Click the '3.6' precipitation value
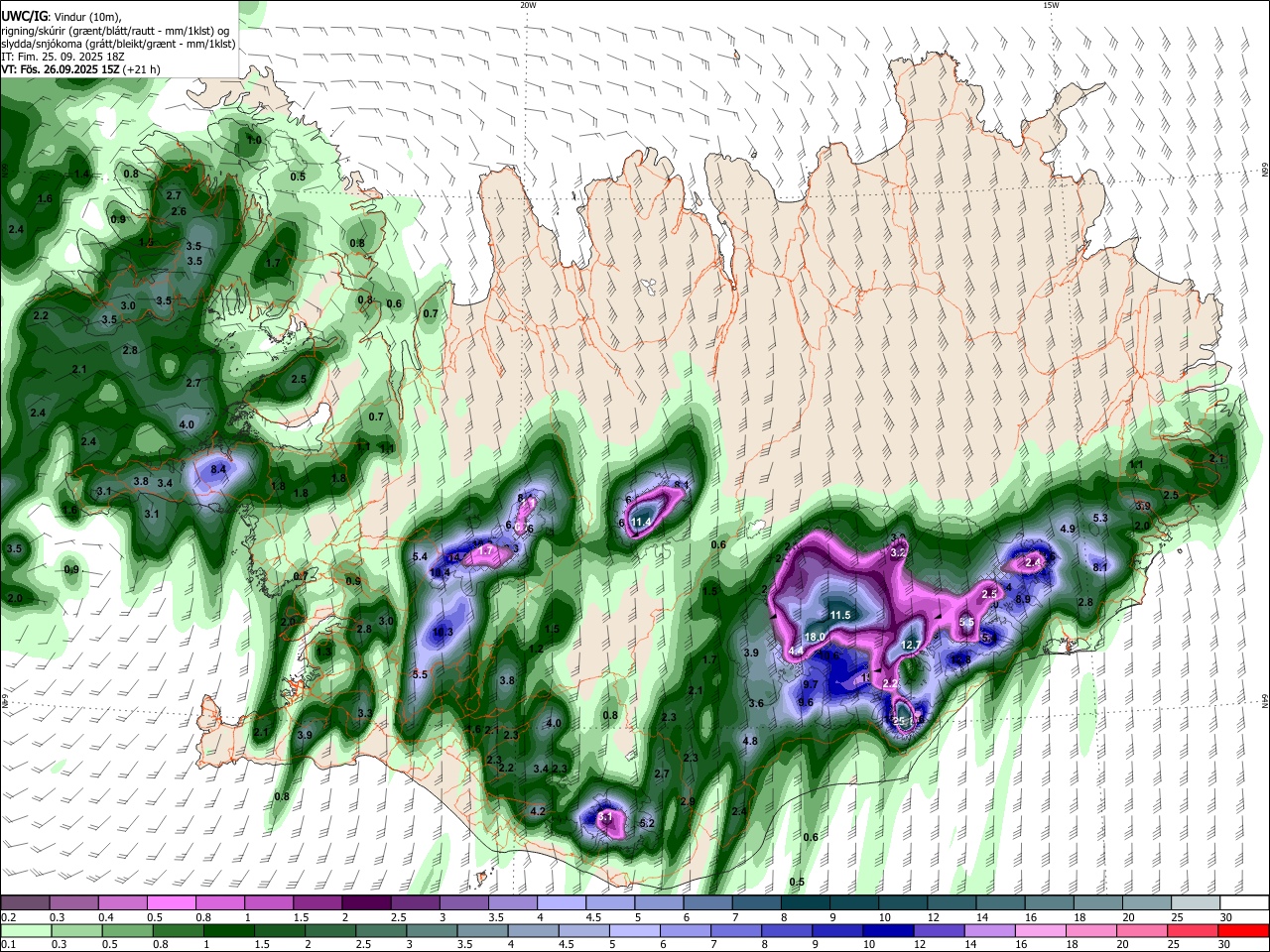This screenshot has height=952, width=1270. [x=756, y=703]
